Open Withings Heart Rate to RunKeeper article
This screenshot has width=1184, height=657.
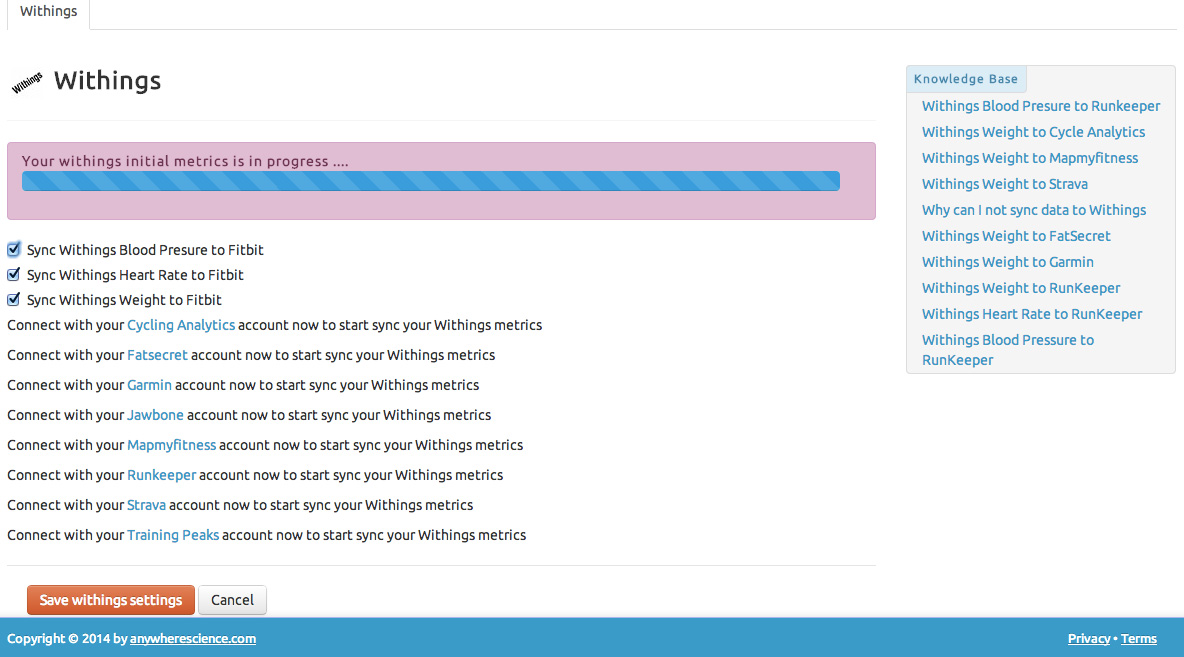pos(1031,314)
